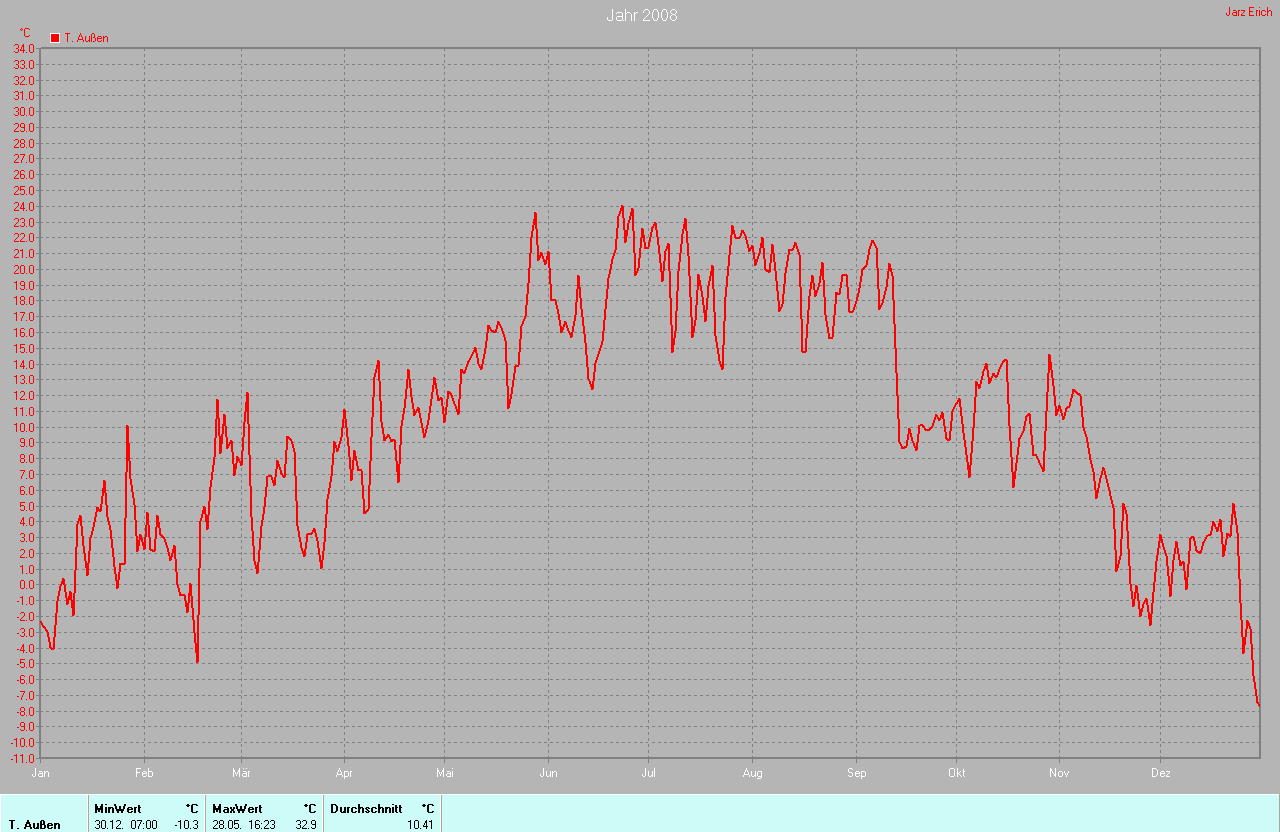Select the Mär month label
Screen dimensions: 1280x832
pyautogui.click(x=241, y=773)
